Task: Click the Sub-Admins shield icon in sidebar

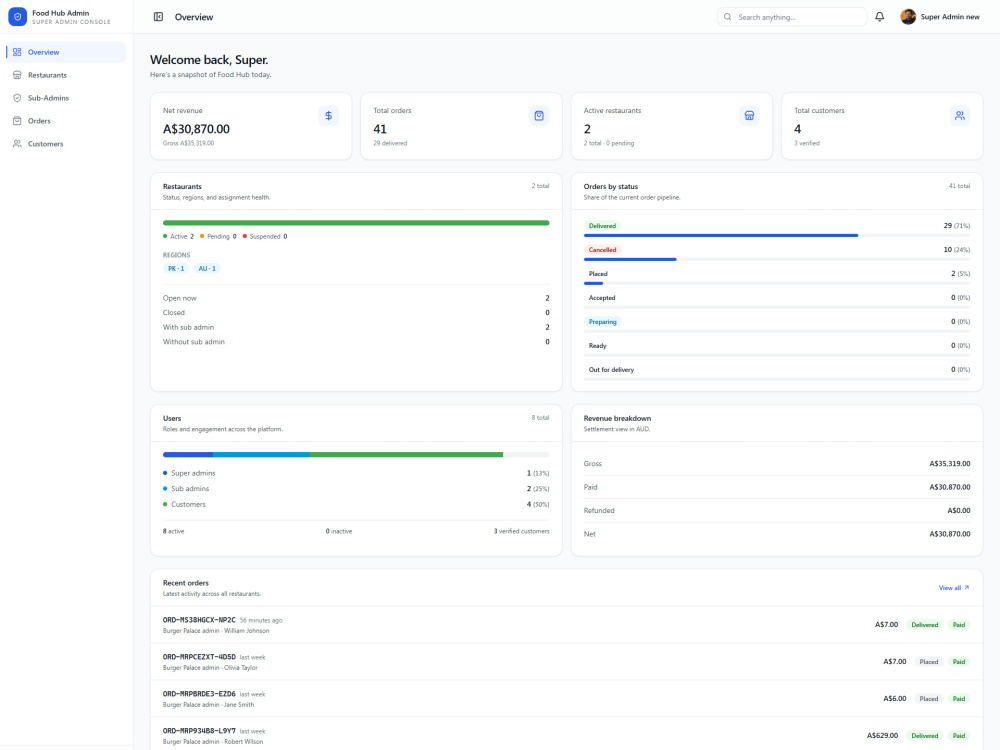Action: [17, 98]
